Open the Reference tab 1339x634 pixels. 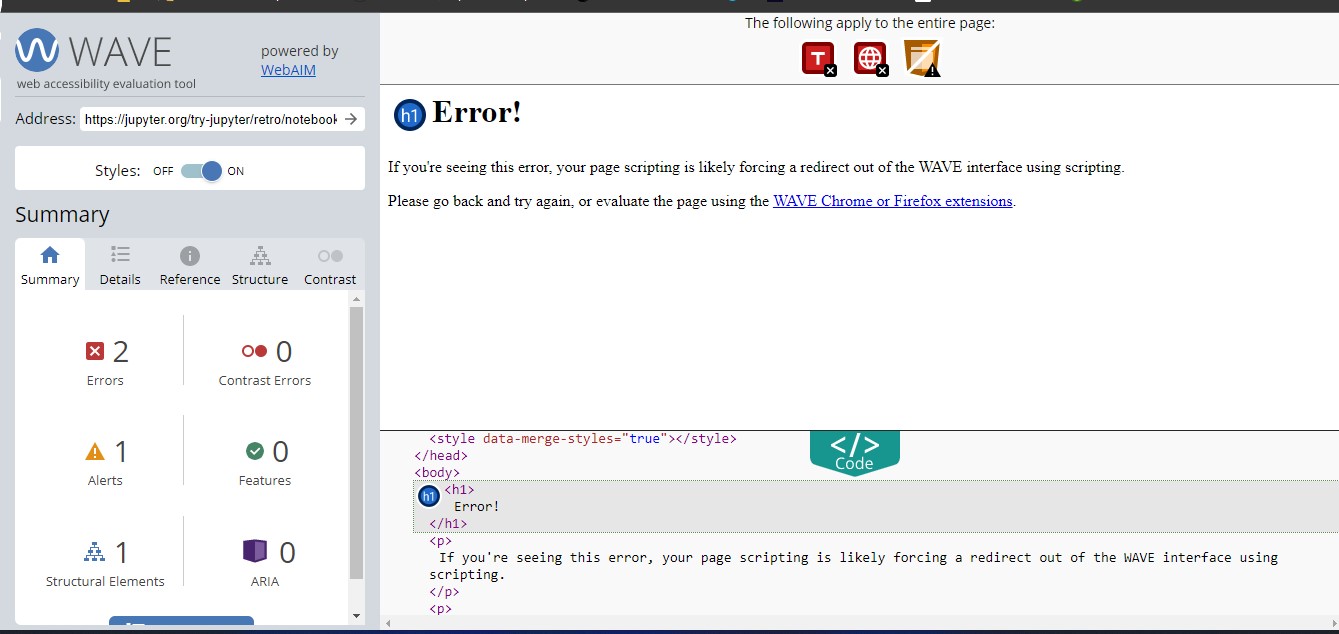pyautogui.click(x=189, y=264)
